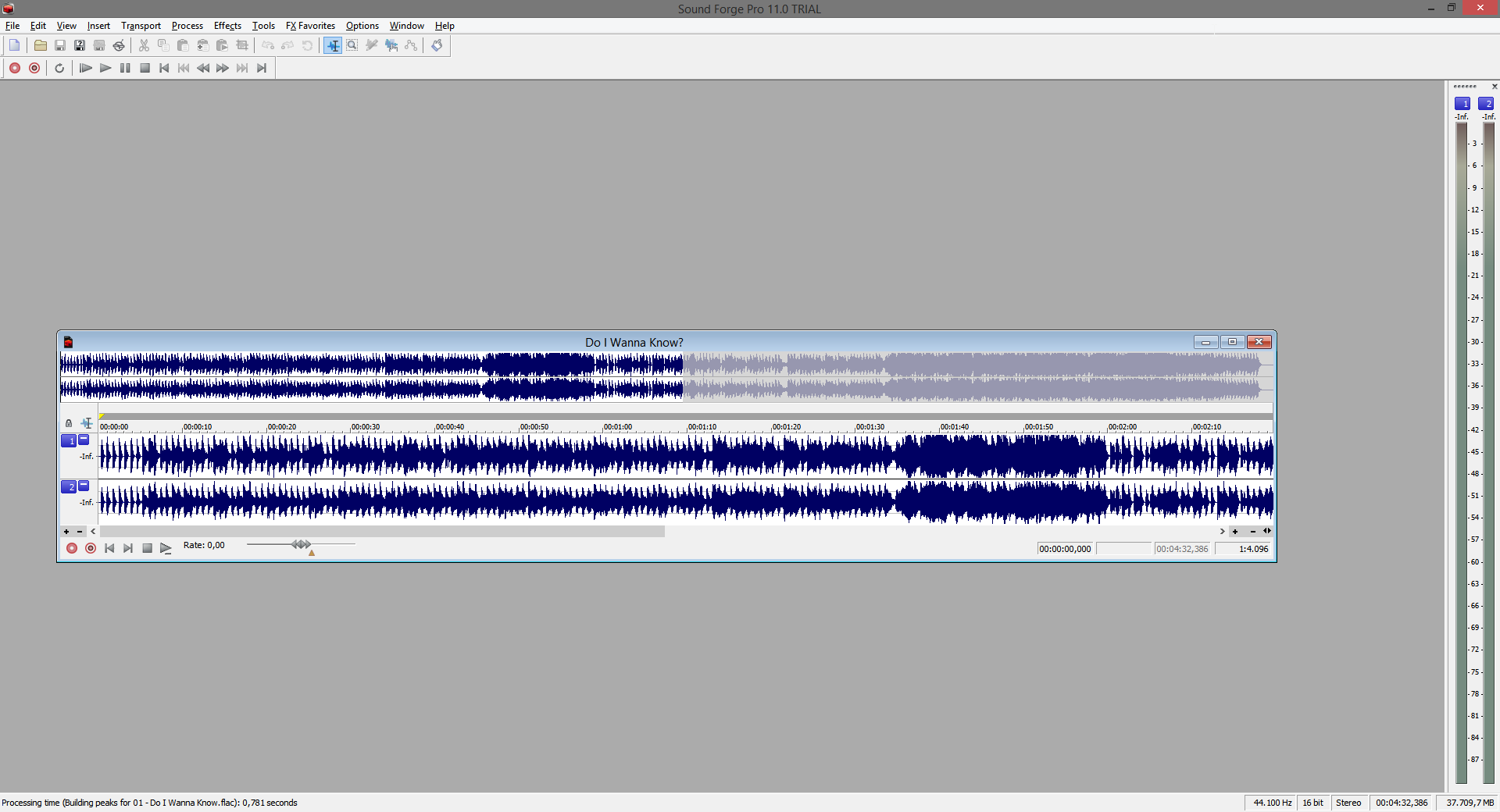Click Rewind in the main transport bar
The width and height of the screenshot is (1500, 812).
[x=203, y=68]
